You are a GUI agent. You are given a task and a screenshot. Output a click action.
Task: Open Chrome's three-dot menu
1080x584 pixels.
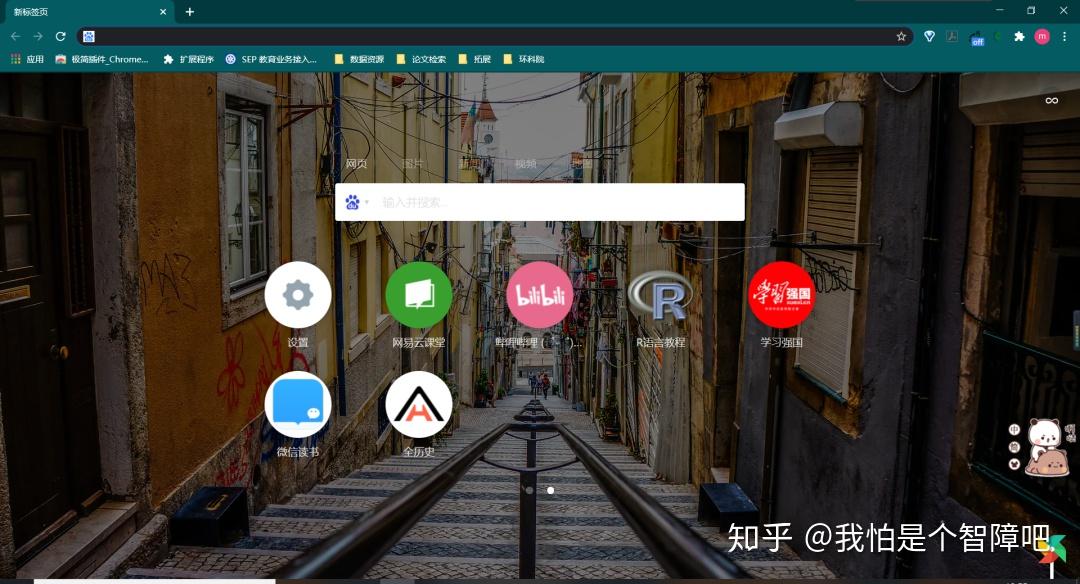(x=1065, y=36)
